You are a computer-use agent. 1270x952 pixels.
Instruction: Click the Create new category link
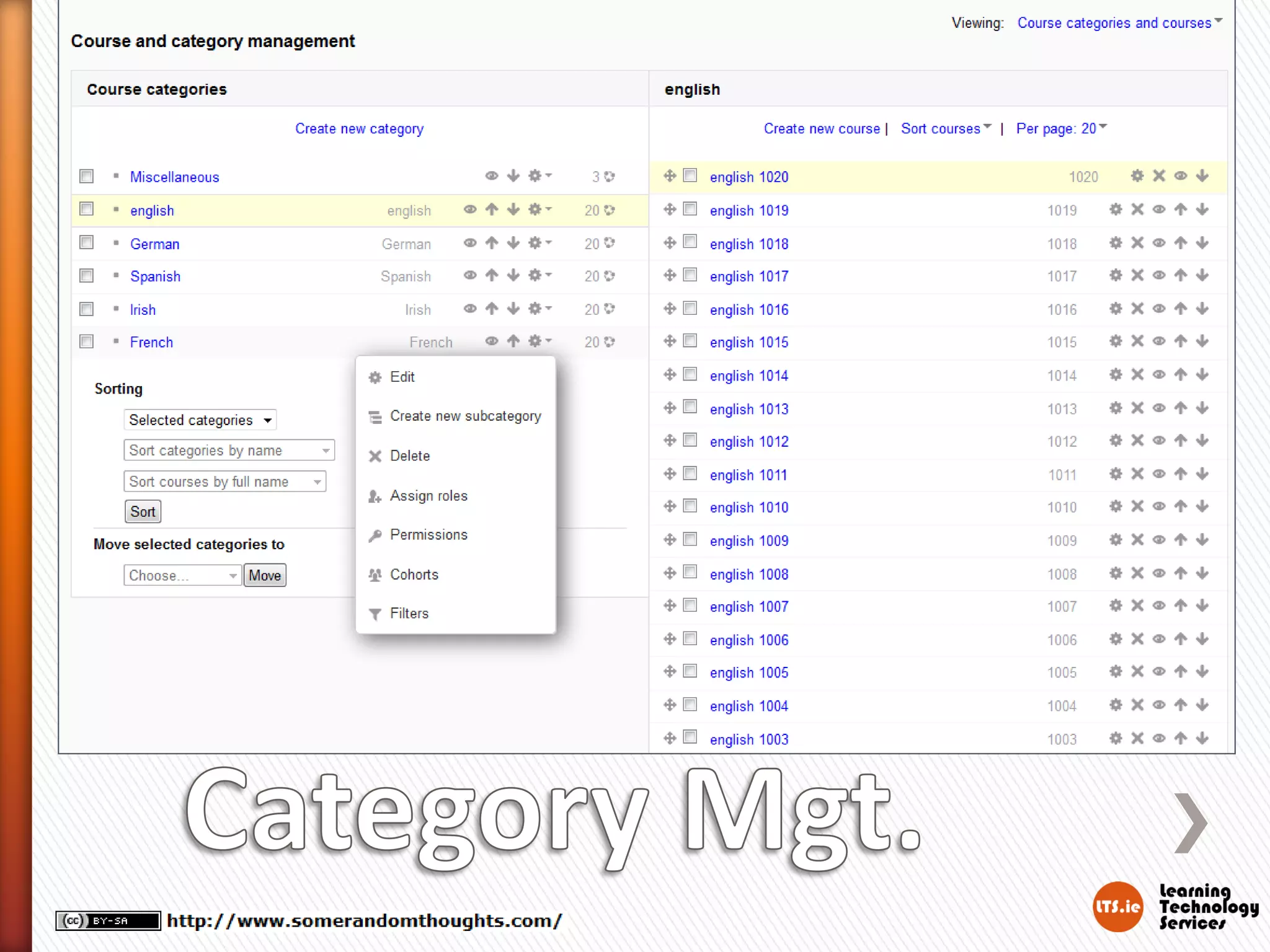pyautogui.click(x=359, y=129)
